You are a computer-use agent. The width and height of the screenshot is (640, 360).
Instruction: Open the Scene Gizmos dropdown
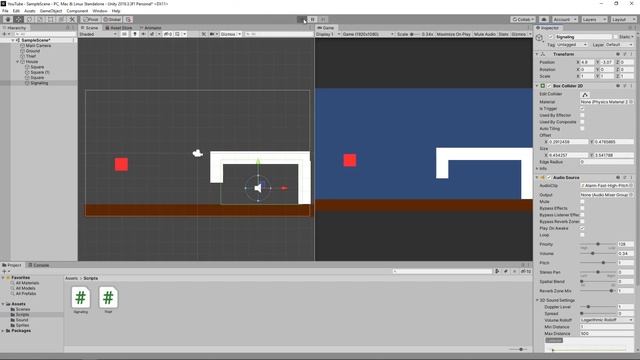(x=231, y=34)
